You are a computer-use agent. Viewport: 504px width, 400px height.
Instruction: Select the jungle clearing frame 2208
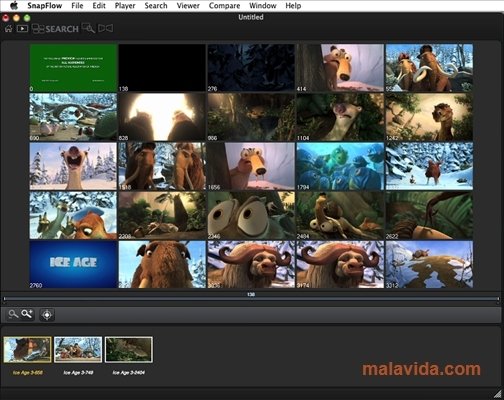click(x=162, y=215)
